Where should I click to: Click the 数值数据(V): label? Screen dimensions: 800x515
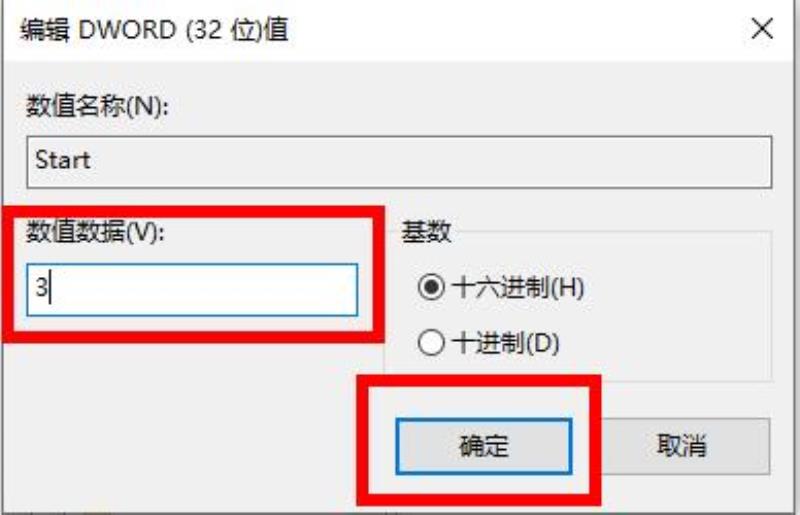point(96,232)
